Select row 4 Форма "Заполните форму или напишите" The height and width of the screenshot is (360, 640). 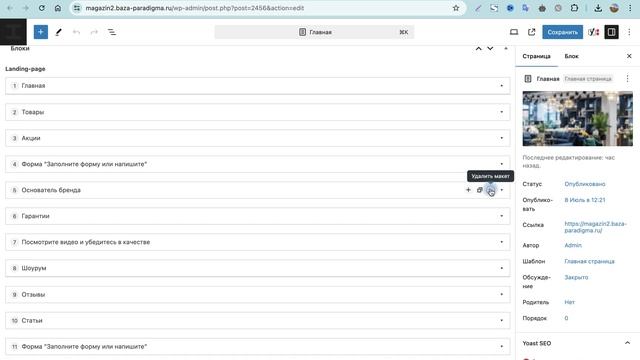tap(258, 164)
